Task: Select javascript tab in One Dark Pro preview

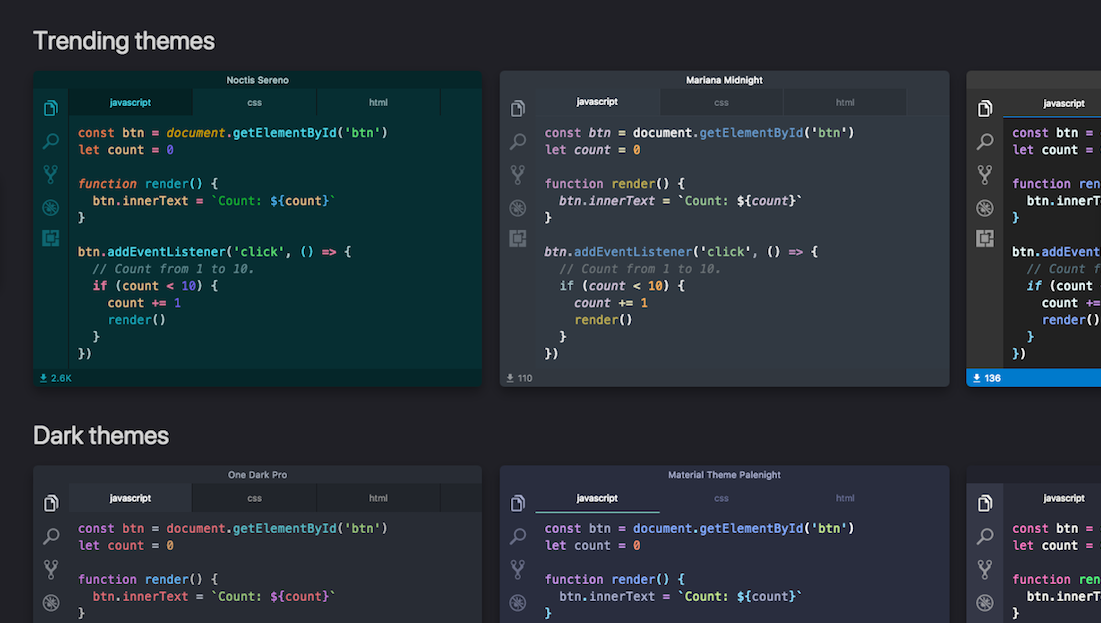Action: pos(130,498)
